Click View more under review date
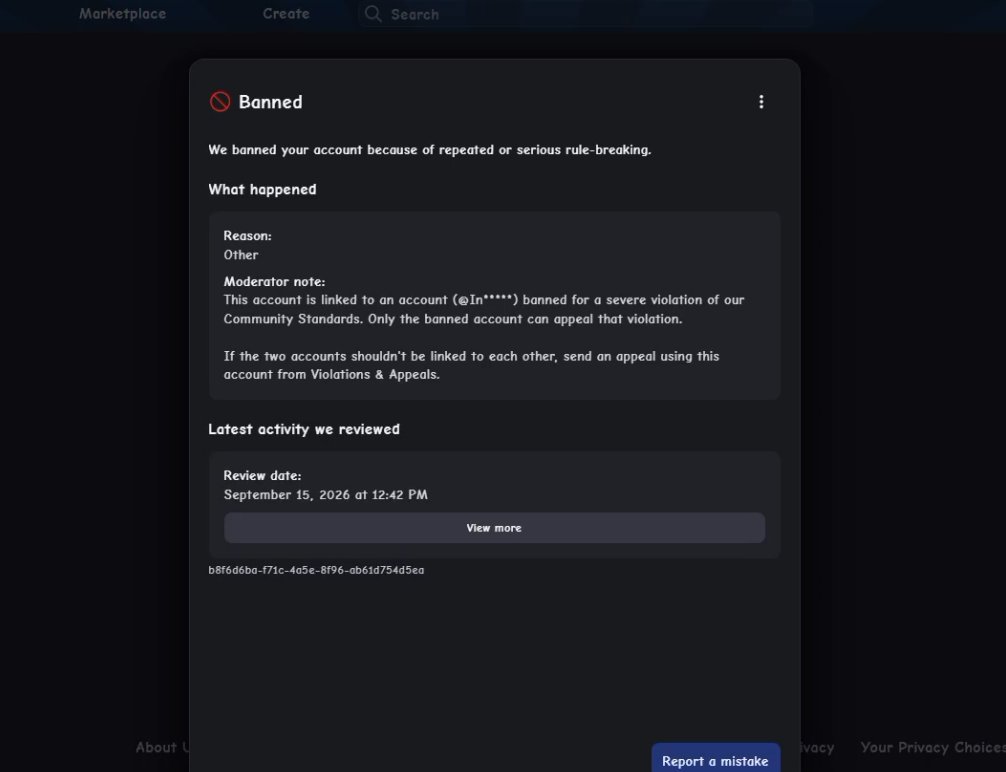The width and height of the screenshot is (1006, 772). click(494, 528)
